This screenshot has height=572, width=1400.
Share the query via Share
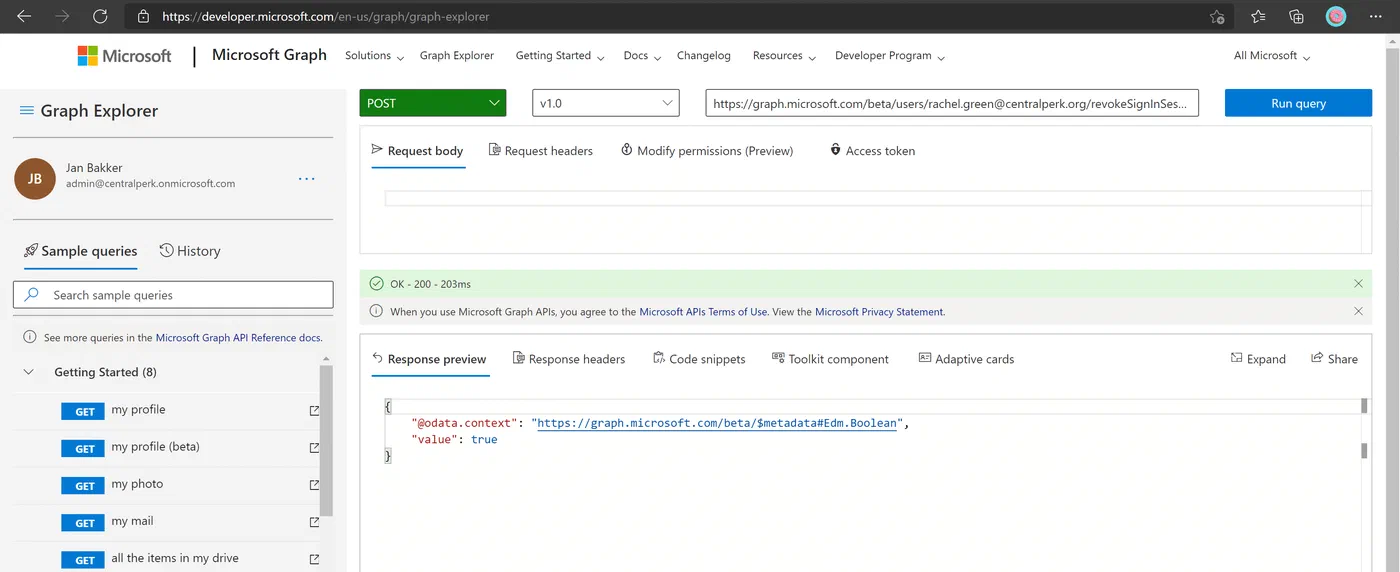point(1334,359)
